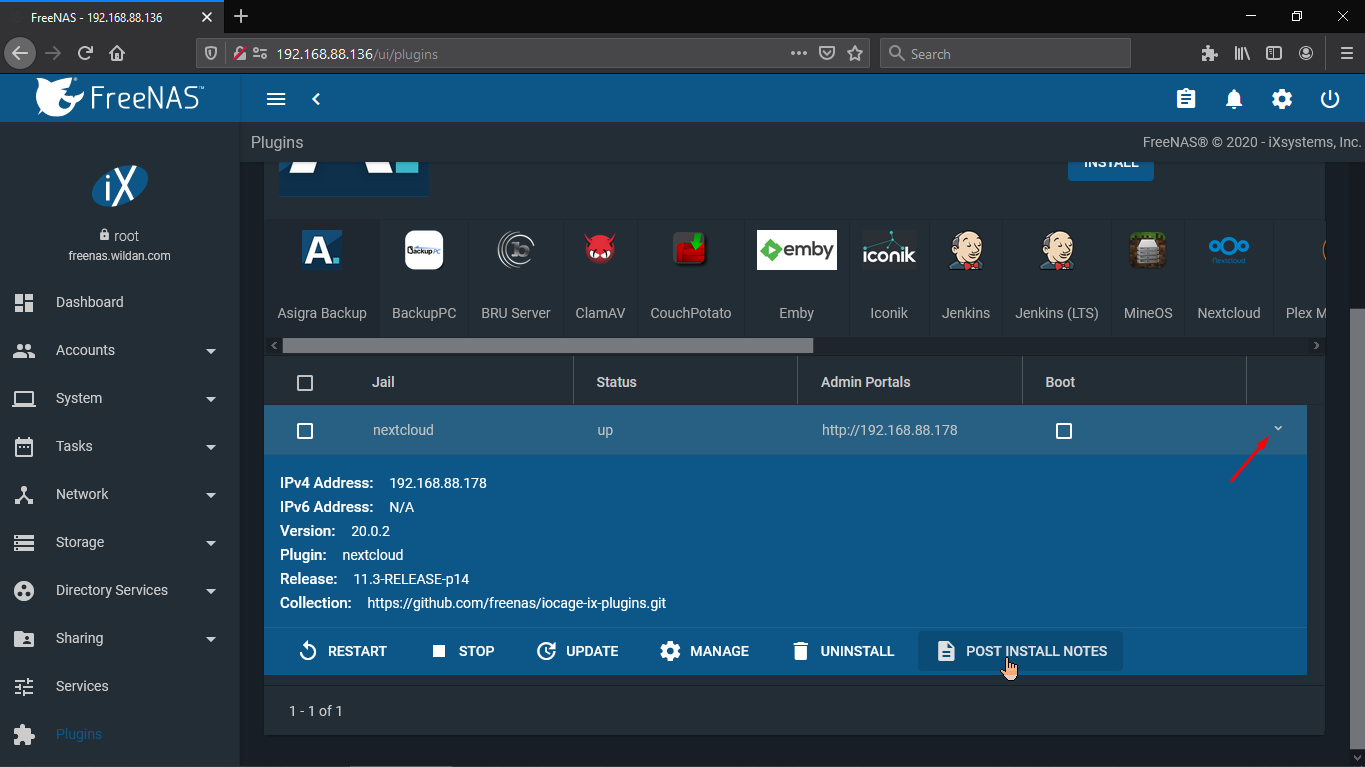Sort by the Jail column header
This screenshot has width=1365, height=767.
383,382
